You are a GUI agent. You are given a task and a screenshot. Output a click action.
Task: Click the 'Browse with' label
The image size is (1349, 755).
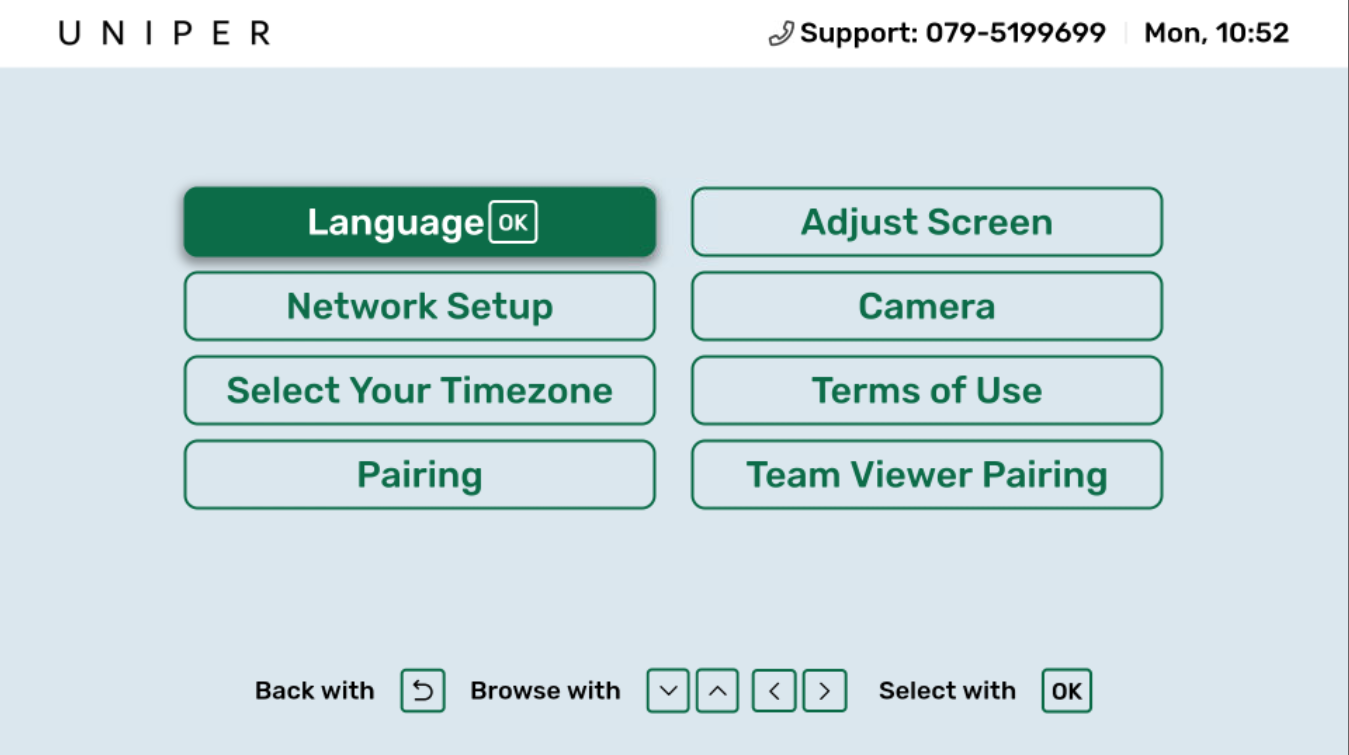click(545, 691)
